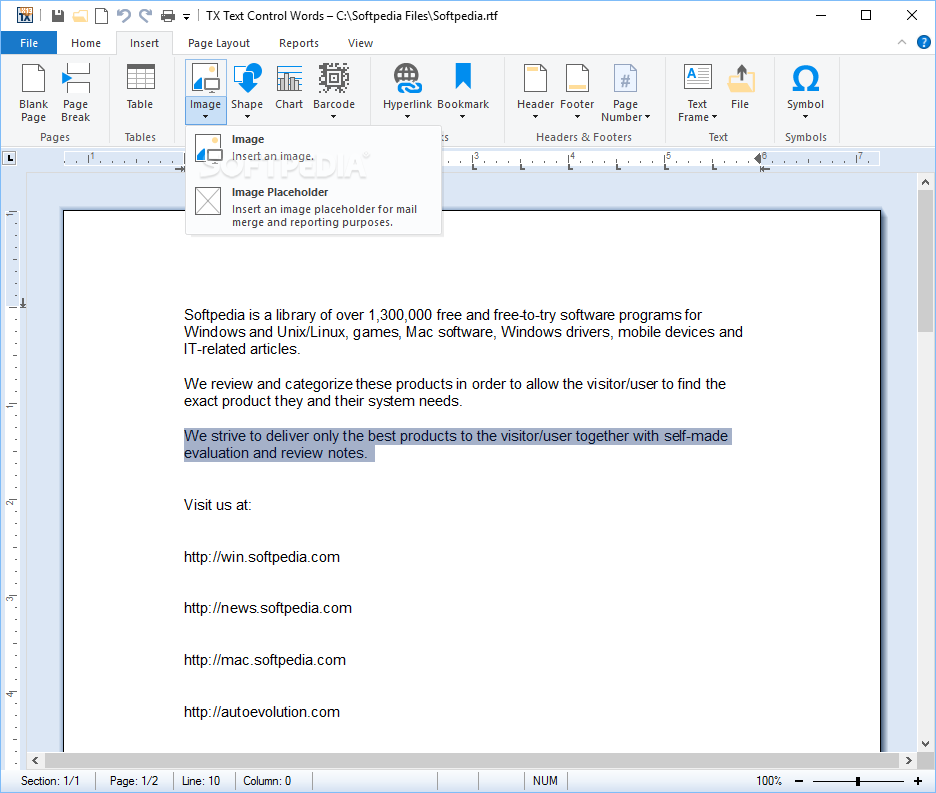Screen dimensions: 936x793
Task: Insert a Table
Action: (140, 87)
